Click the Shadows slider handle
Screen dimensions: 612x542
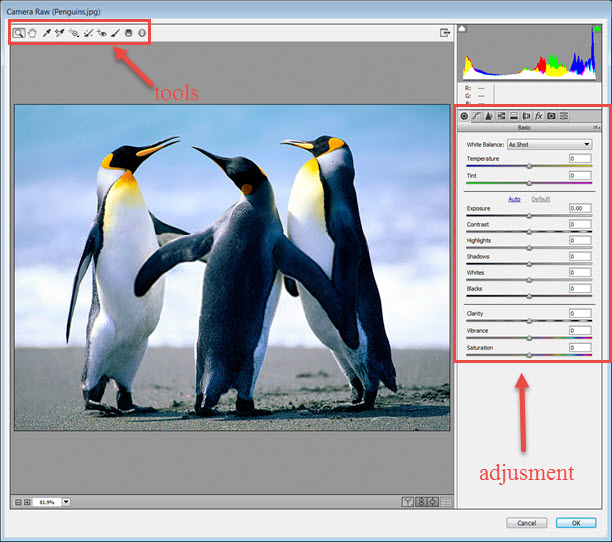[529, 264]
